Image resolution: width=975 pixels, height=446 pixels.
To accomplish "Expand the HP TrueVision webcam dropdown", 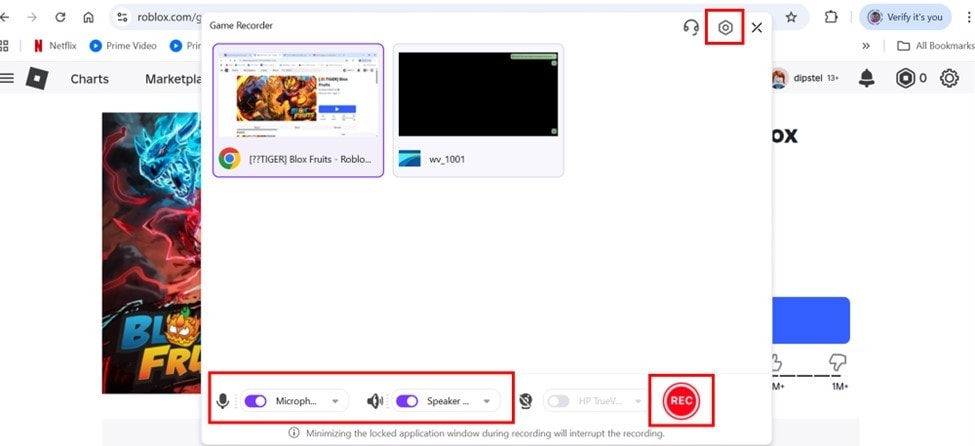I will click(637, 401).
